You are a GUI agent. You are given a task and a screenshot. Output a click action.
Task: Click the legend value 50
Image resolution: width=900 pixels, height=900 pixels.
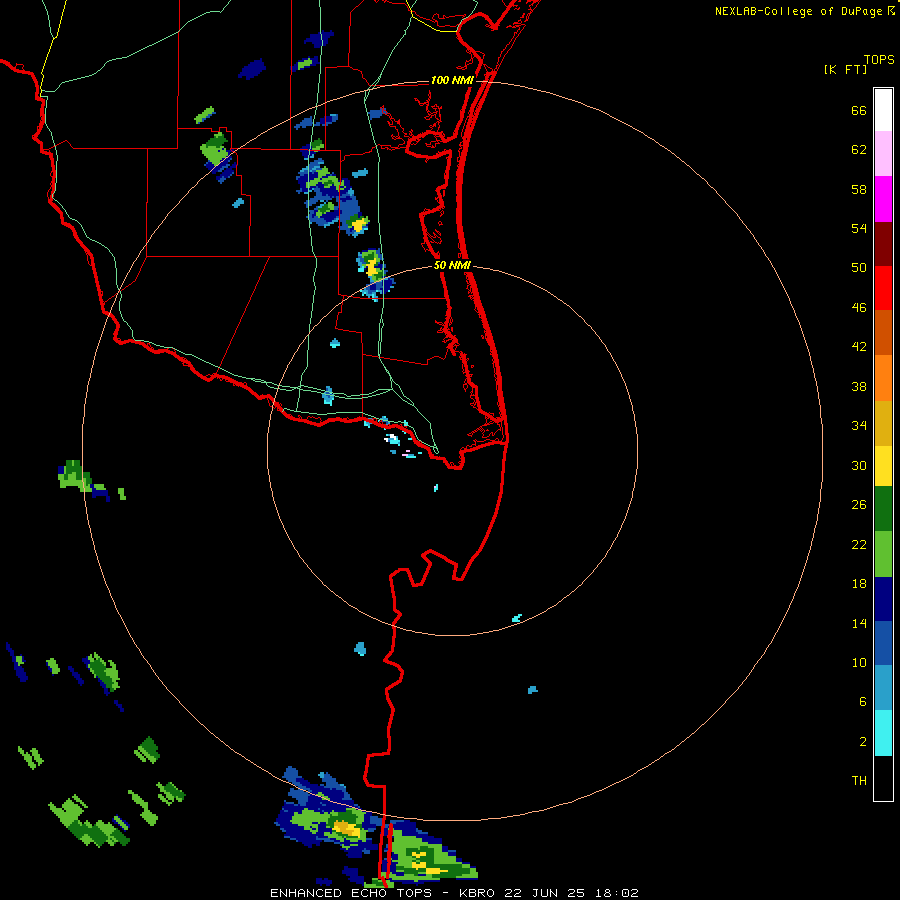pos(859,267)
